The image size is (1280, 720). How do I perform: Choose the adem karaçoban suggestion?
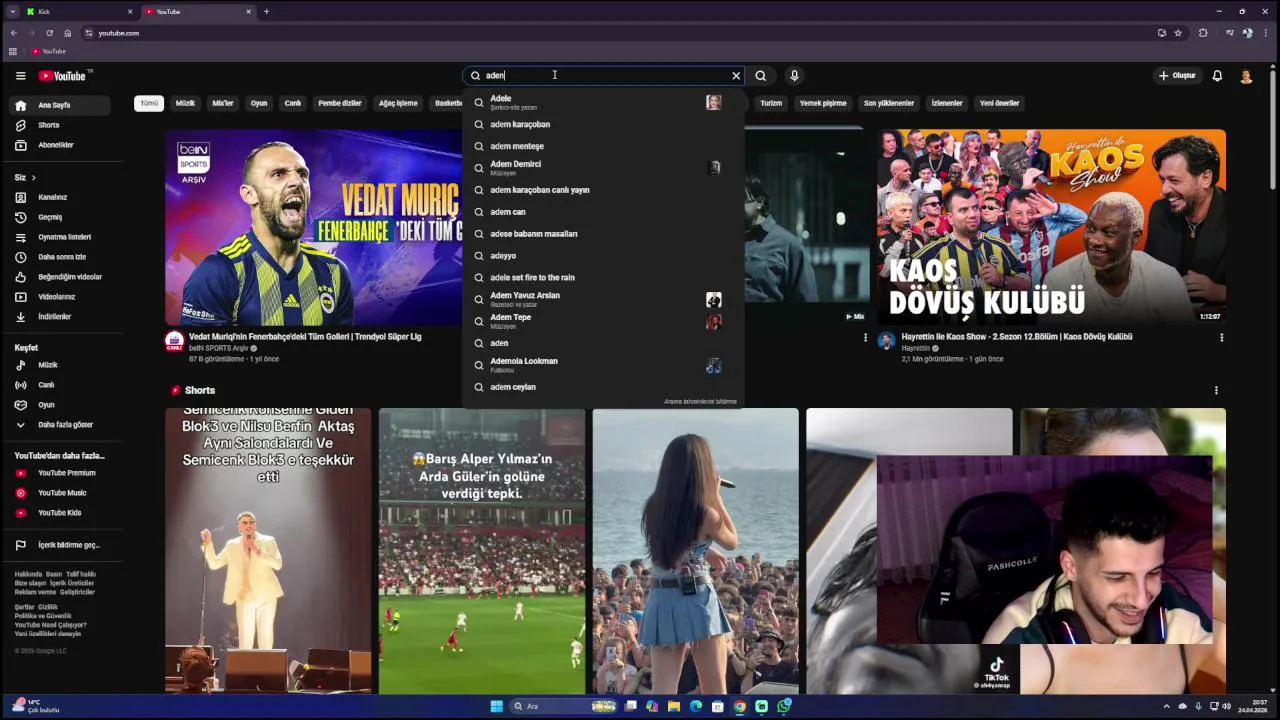[604, 124]
